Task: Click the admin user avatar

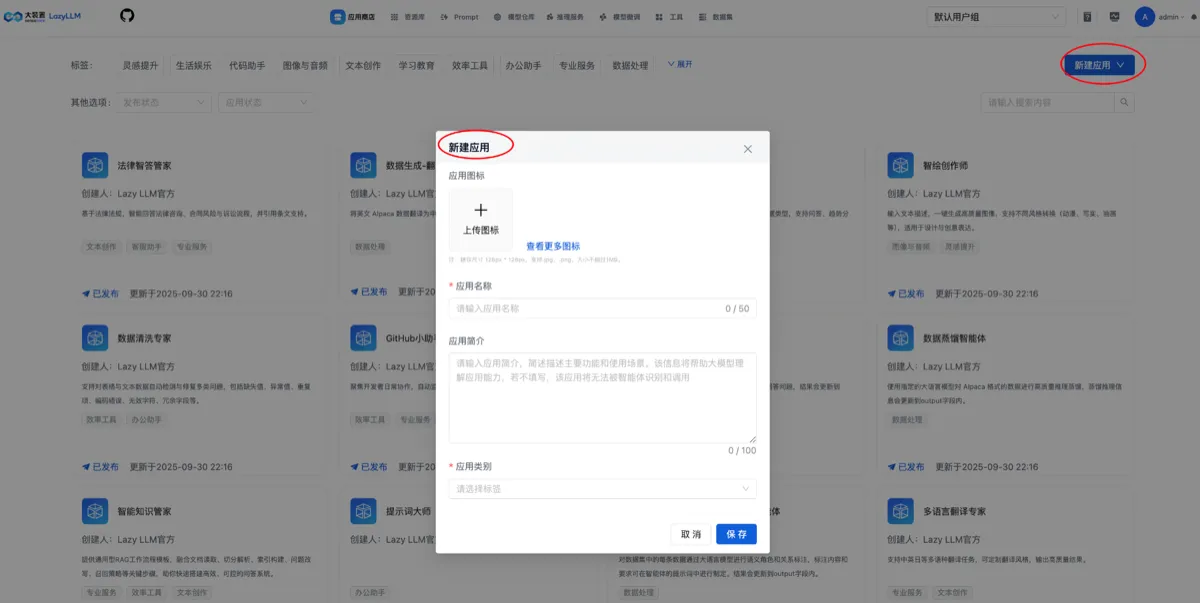Action: [x=1145, y=17]
